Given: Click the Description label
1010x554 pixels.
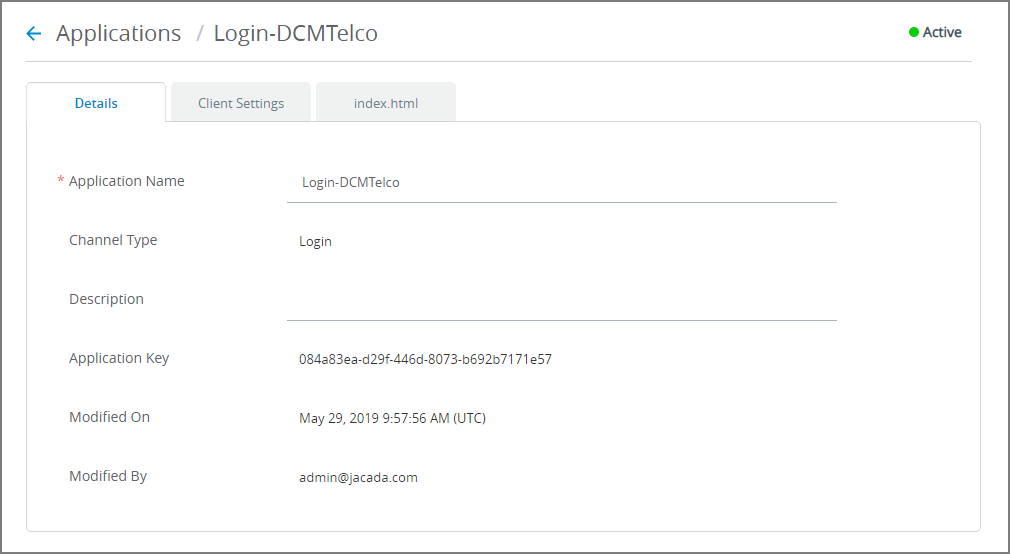Looking at the screenshot, I should tap(106, 299).
